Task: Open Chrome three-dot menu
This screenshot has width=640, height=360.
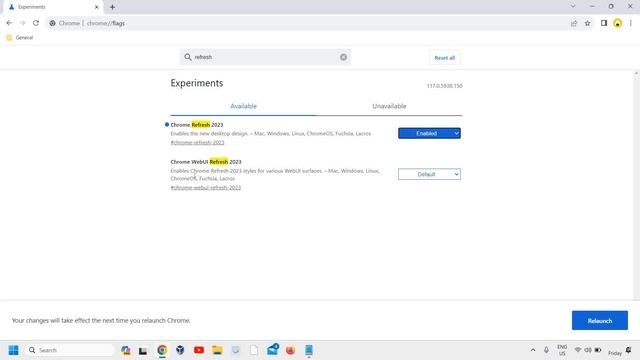Action: [631, 23]
